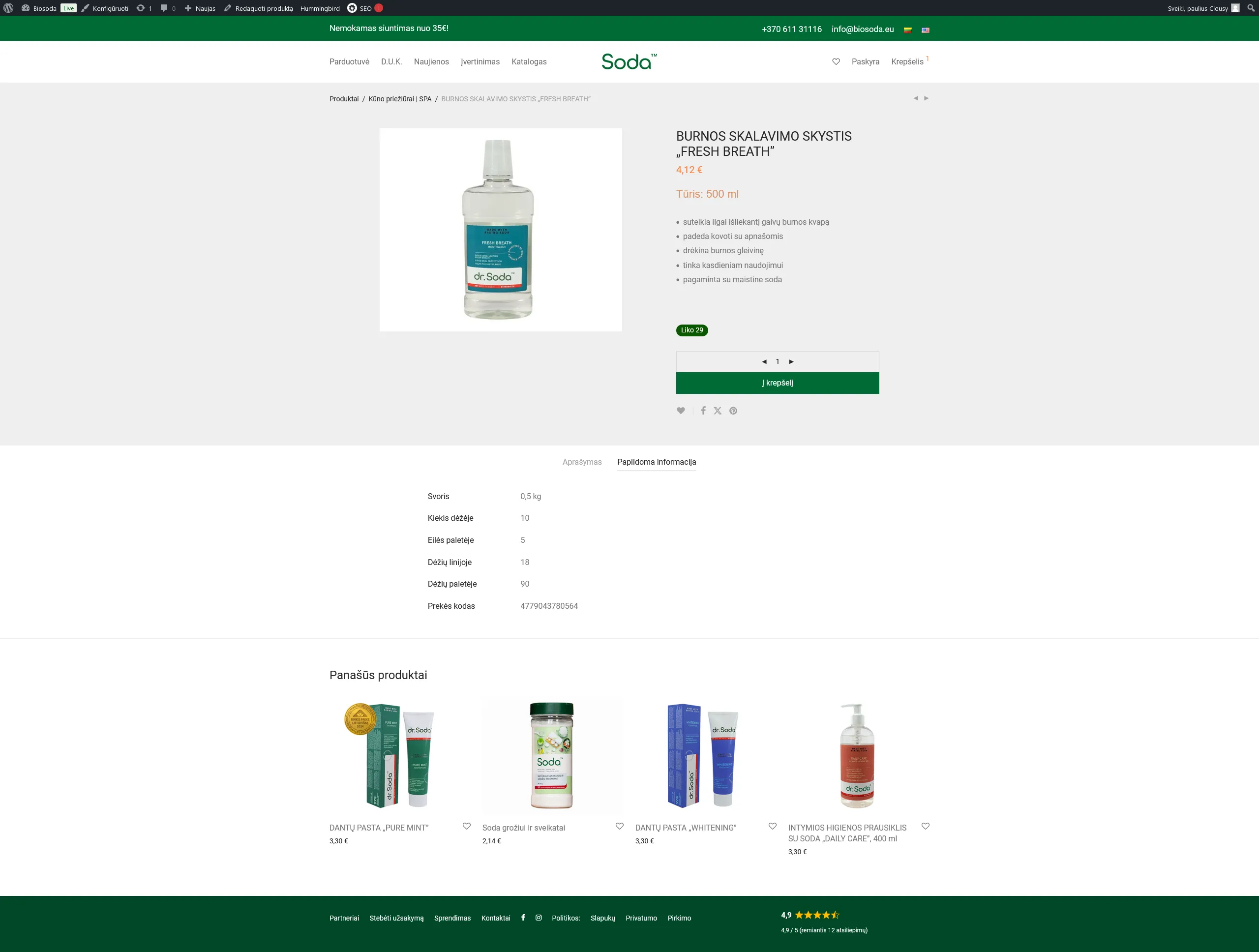Viewport: 1259px width, 952px height.
Task: Share product on Pinterest icon
Action: 733,411
